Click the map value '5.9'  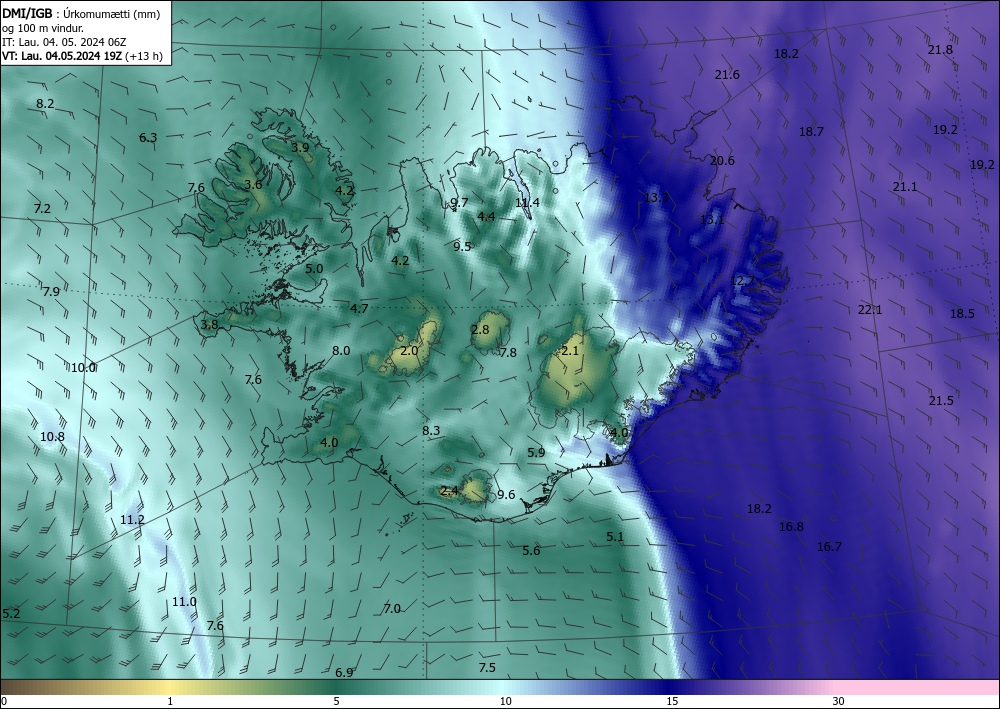(536, 452)
